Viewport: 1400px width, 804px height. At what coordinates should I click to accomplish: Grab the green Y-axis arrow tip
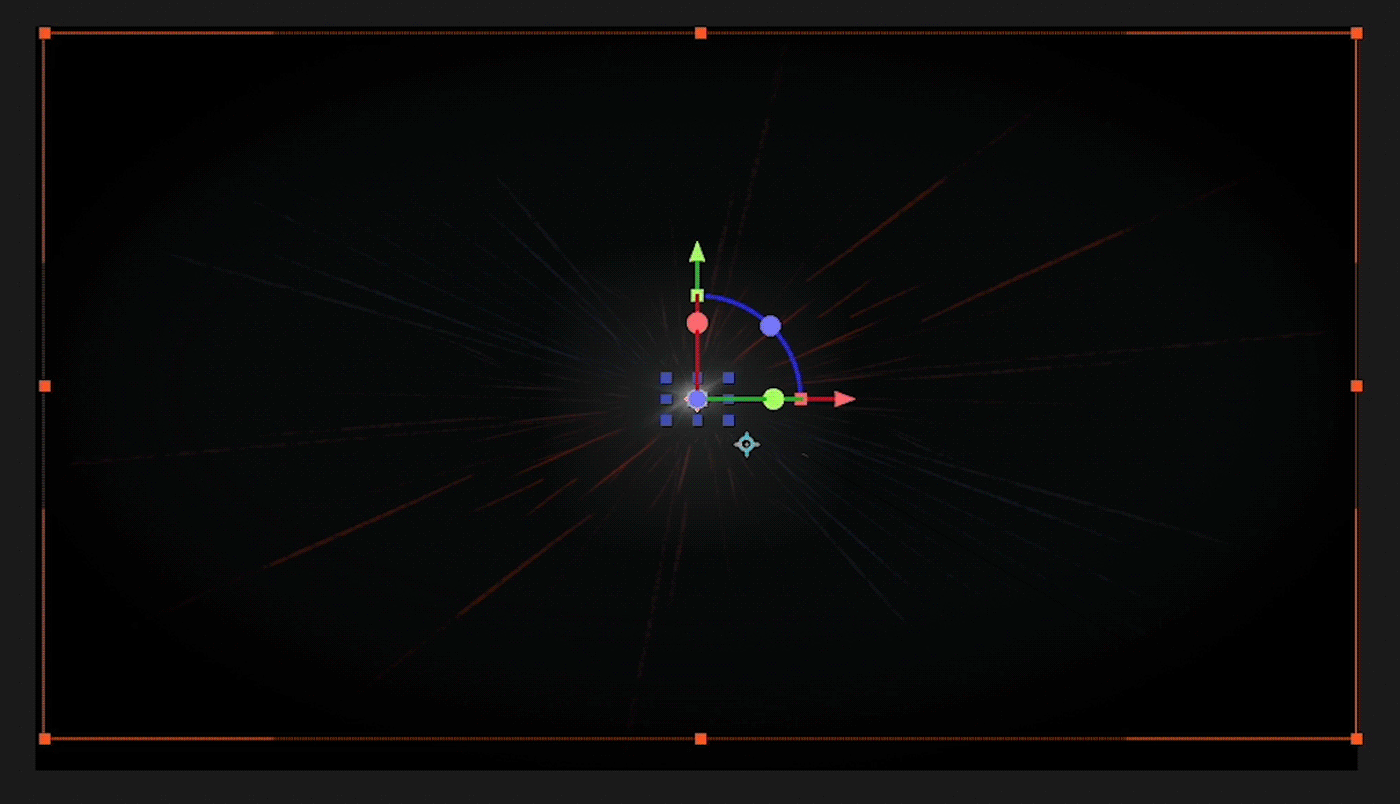click(697, 252)
